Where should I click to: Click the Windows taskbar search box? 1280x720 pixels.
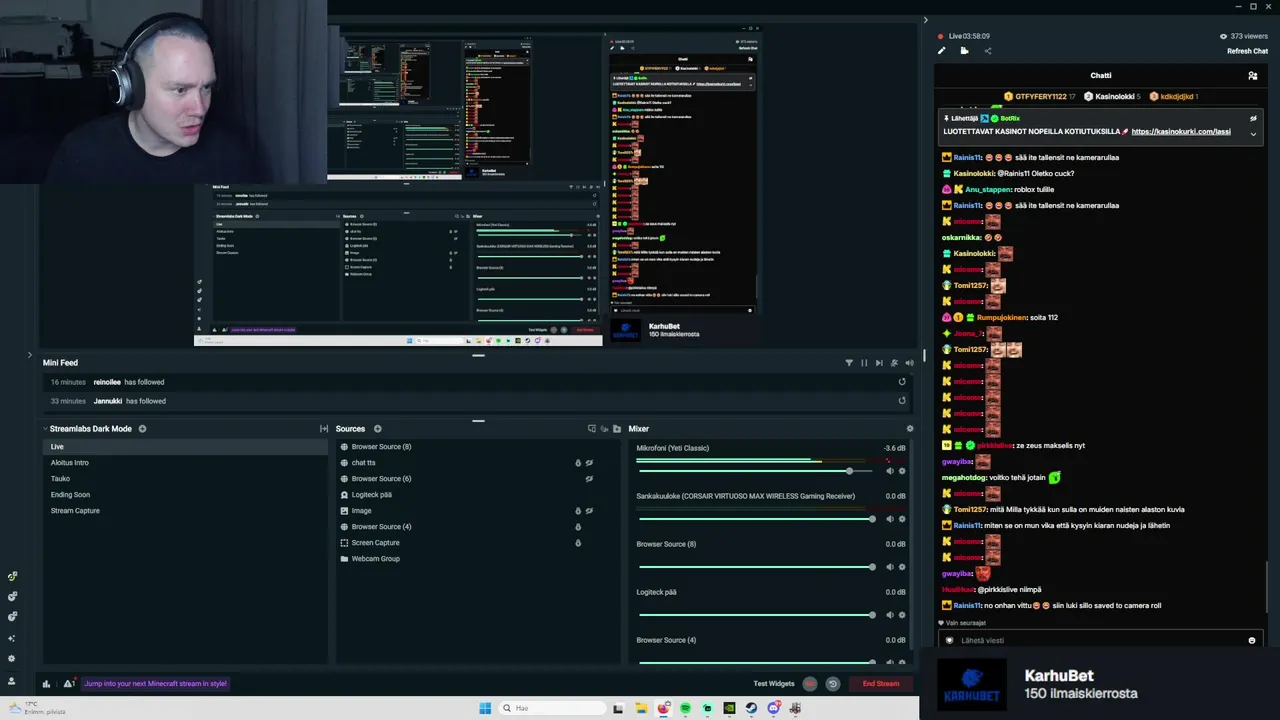tap(551, 708)
